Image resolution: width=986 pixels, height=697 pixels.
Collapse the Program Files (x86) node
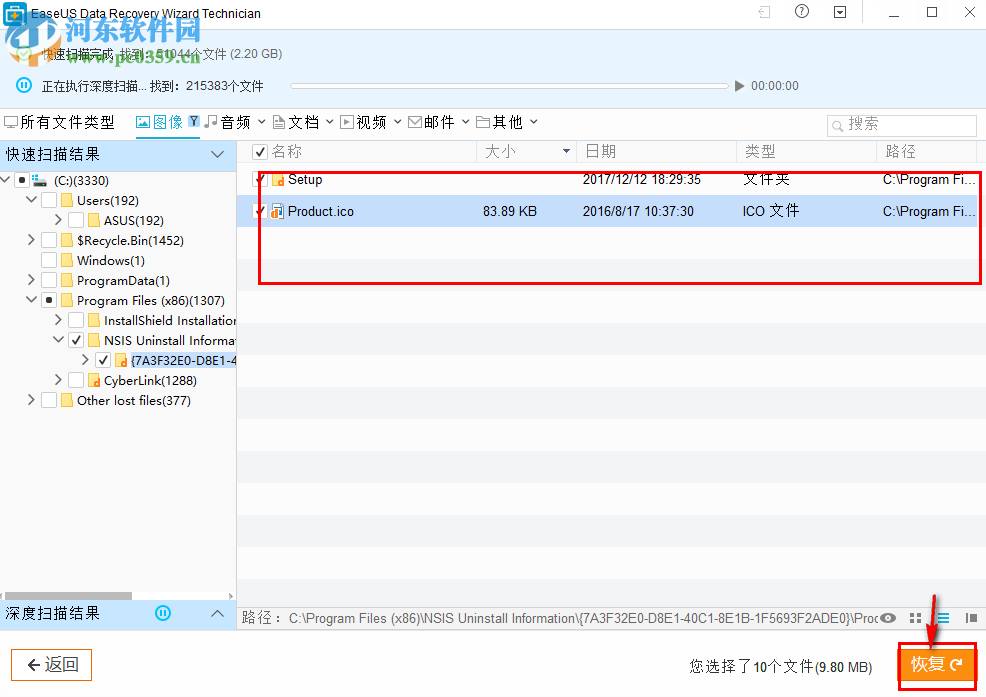point(31,300)
